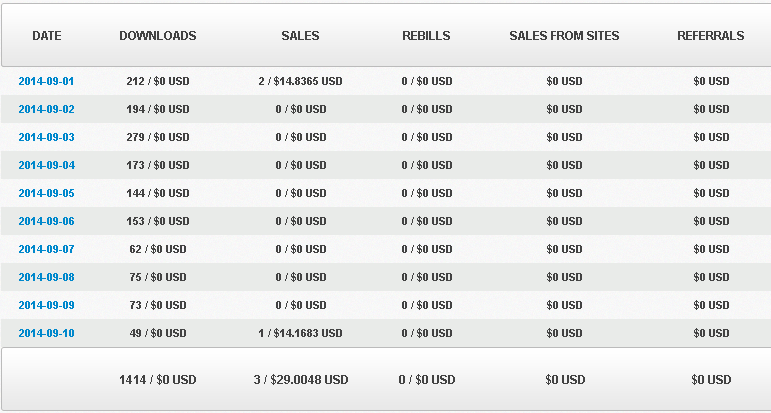Click the DATE column header

tap(47, 36)
